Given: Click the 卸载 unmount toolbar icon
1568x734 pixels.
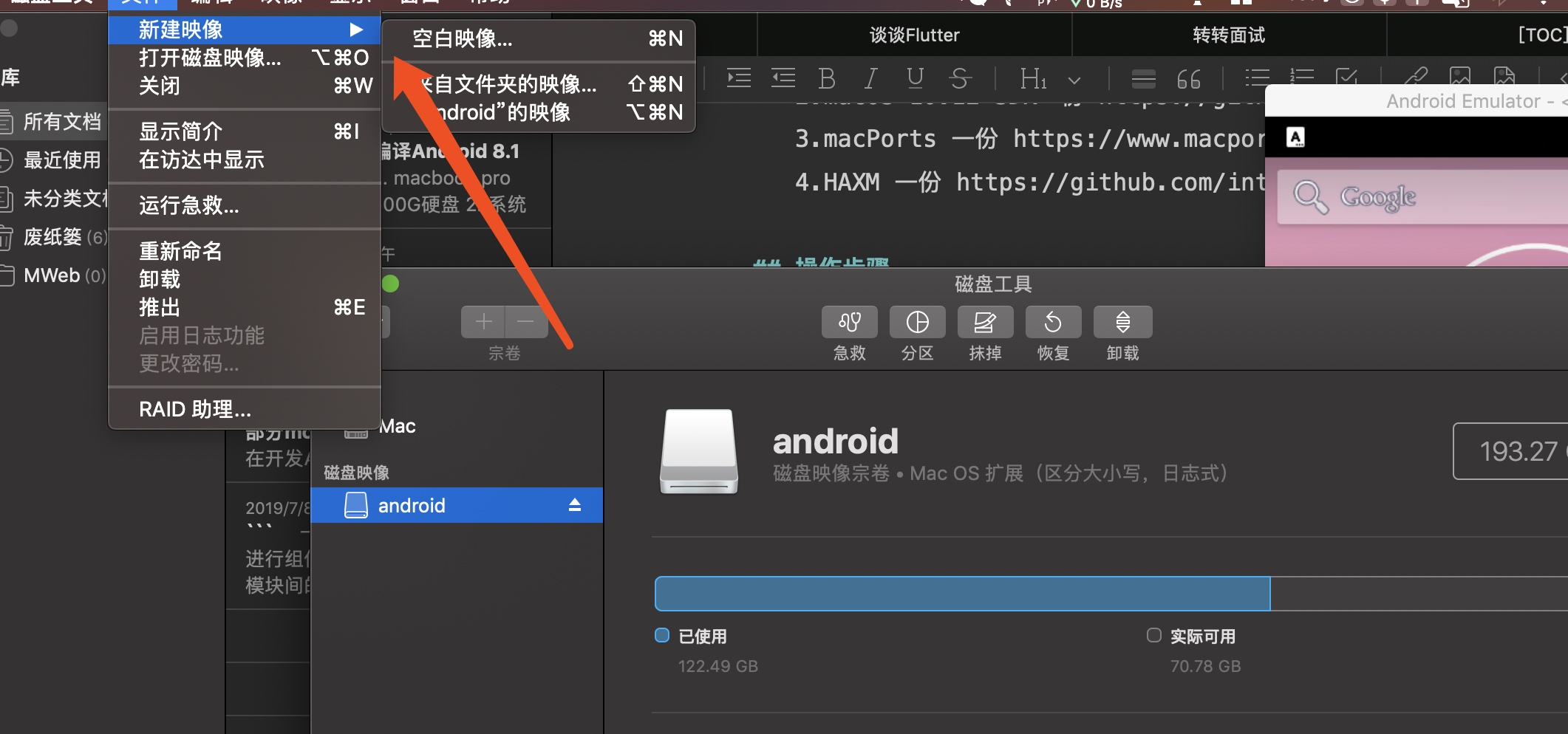Looking at the screenshot, I should click(x=1122, y=322).
